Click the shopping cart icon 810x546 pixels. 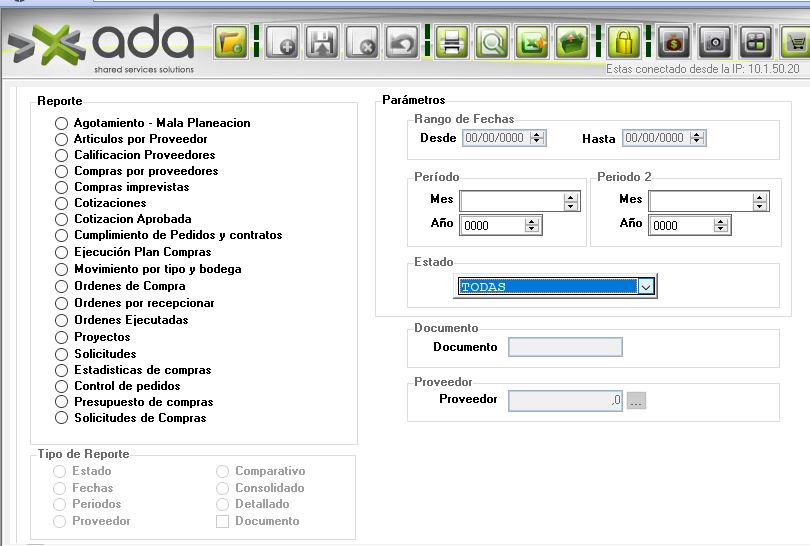[795, 41]
